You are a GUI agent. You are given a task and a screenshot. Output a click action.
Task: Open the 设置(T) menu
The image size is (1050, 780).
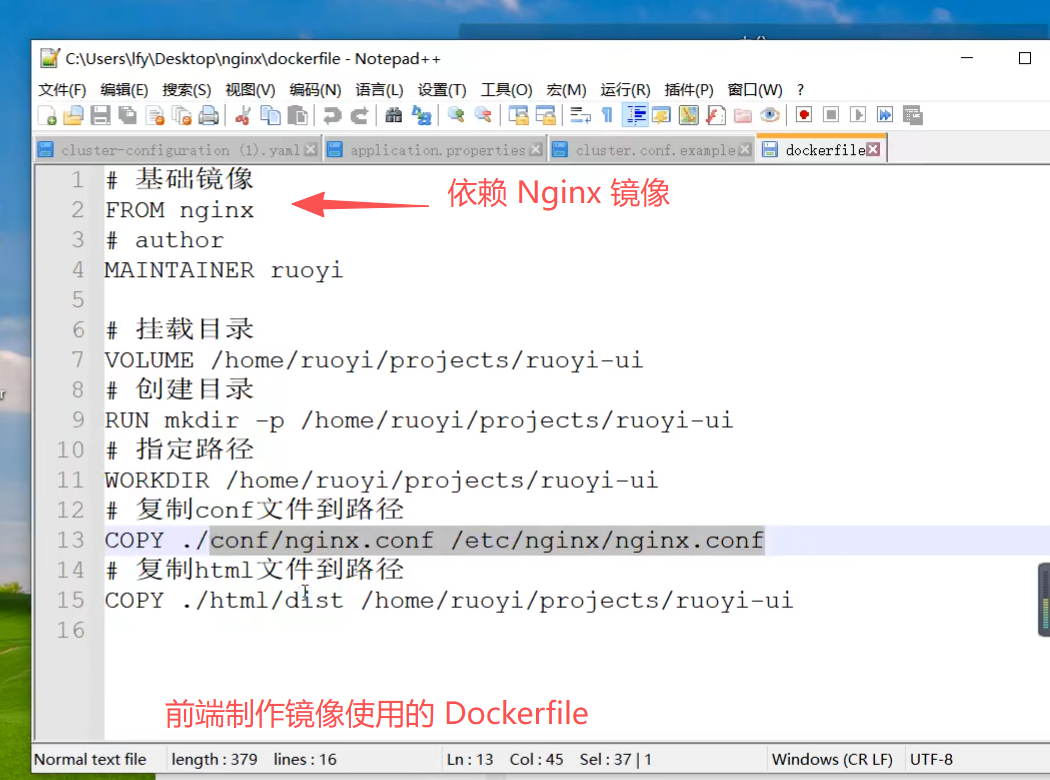tap(442, 90)
